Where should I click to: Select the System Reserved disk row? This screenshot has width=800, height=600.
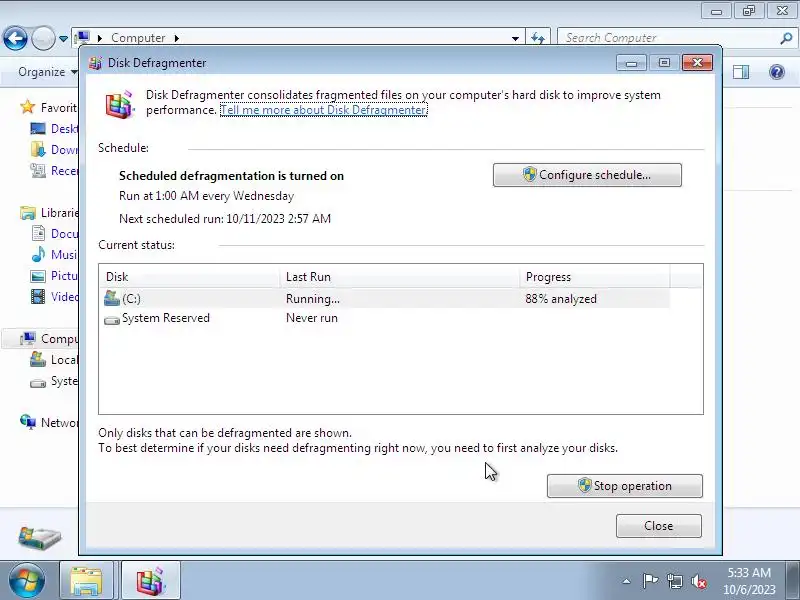(386, 318)
